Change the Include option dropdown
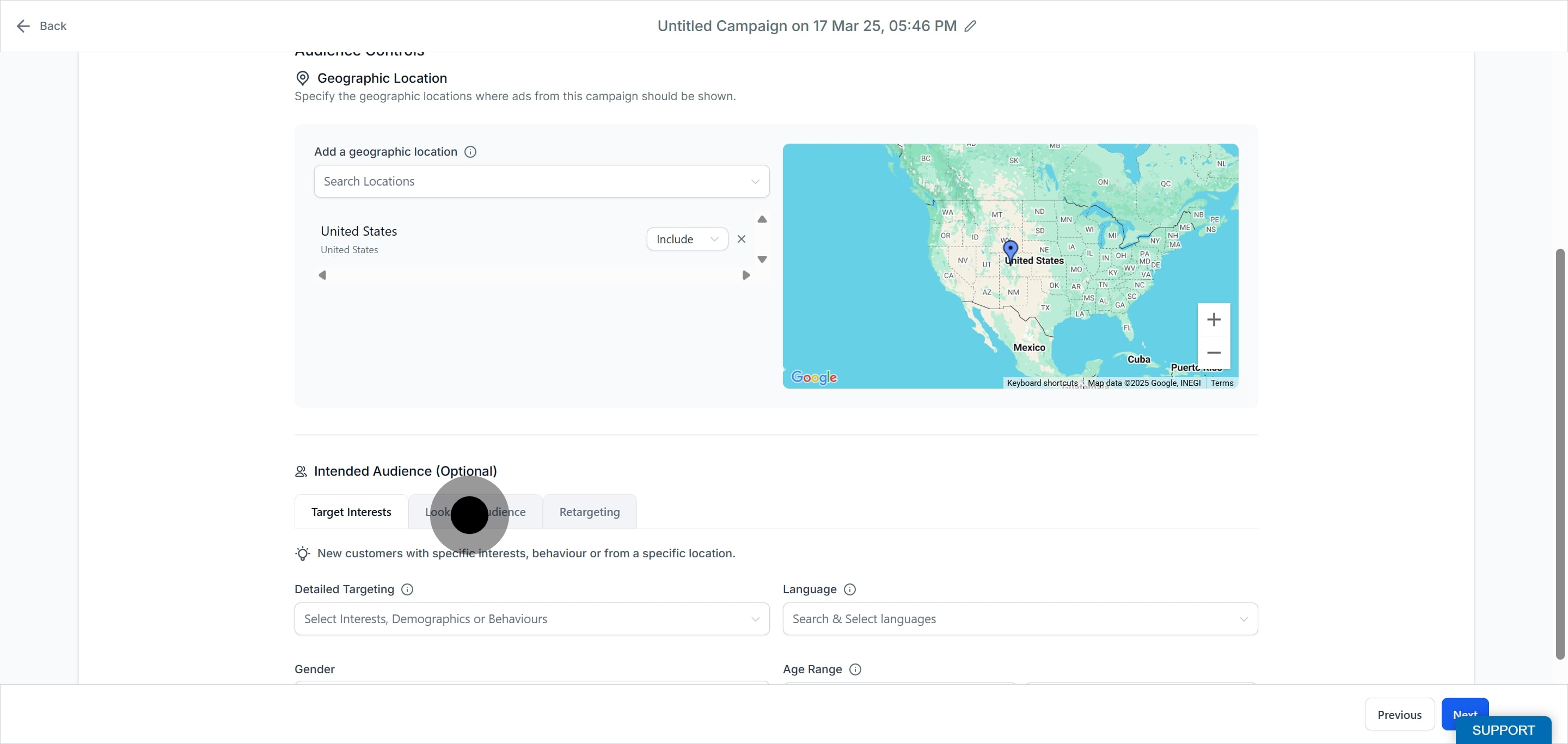Viewport: 1568px width, 744px height. (687, 239)
